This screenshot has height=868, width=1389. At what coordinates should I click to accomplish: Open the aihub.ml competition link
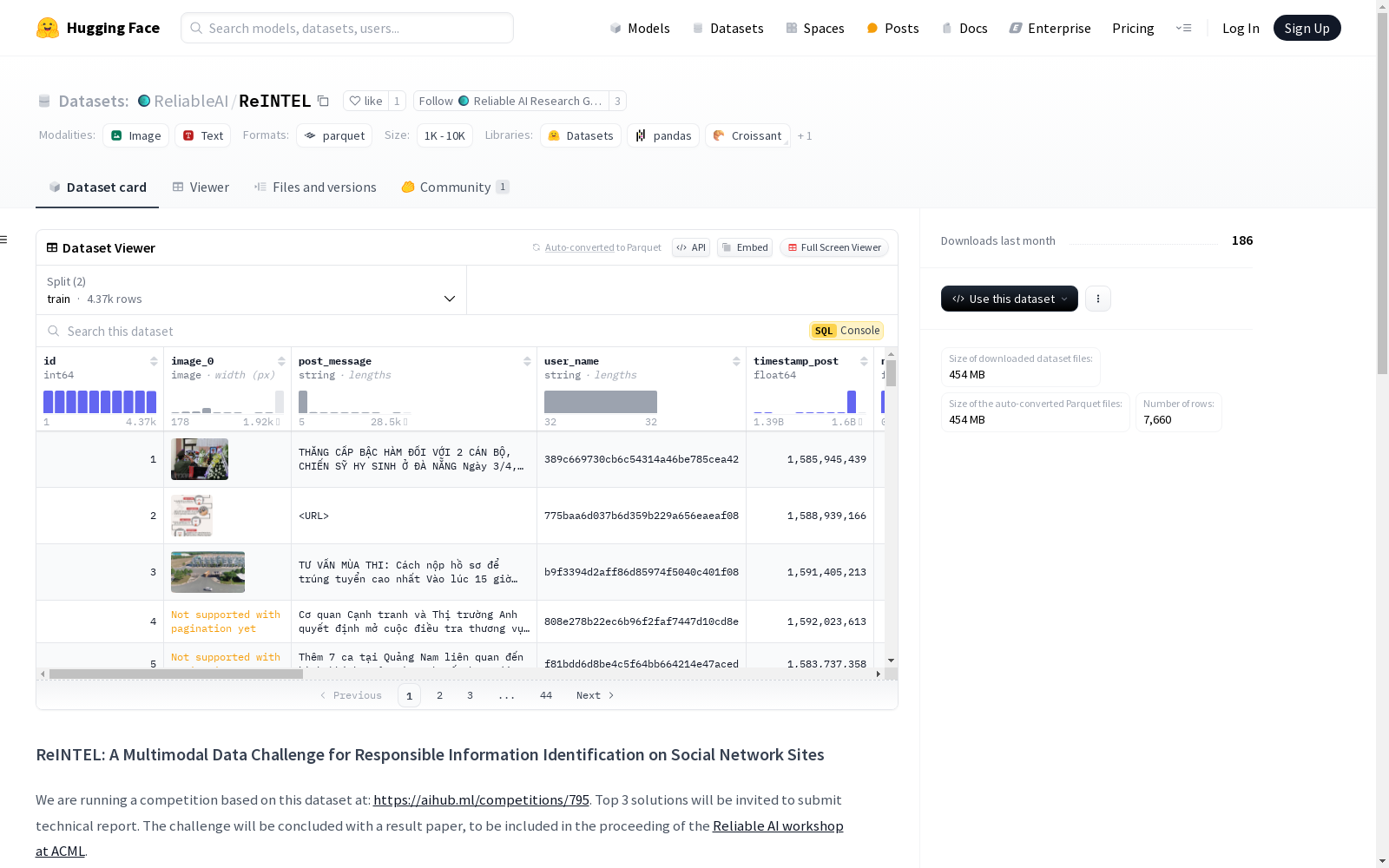[x=481, y=800]
